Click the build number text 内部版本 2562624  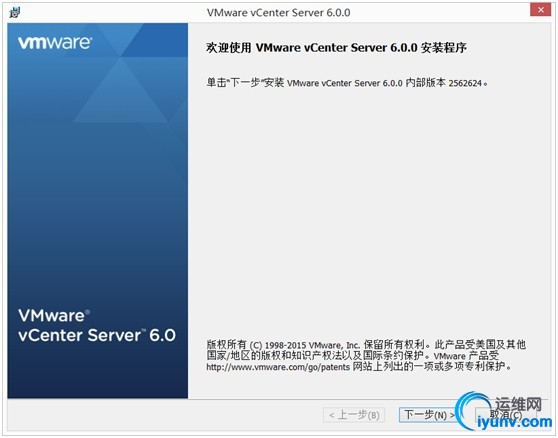pyautogui.click(x=444, y=83)
